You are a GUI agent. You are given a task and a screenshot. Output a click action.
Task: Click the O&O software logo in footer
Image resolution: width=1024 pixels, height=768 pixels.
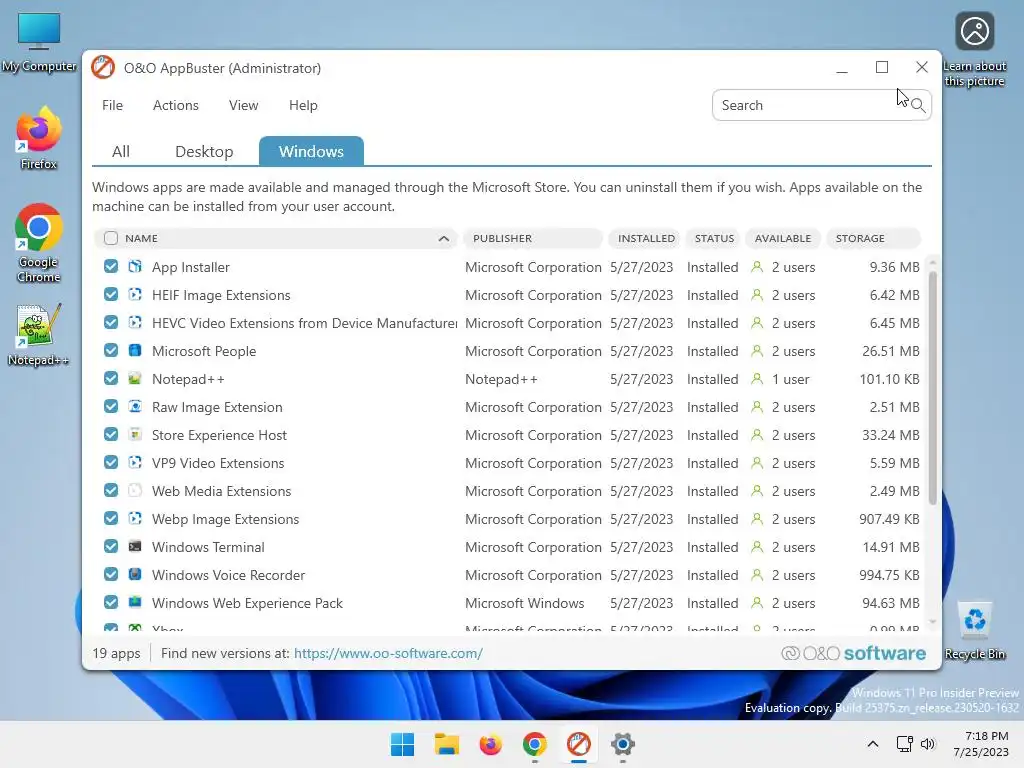854,653
